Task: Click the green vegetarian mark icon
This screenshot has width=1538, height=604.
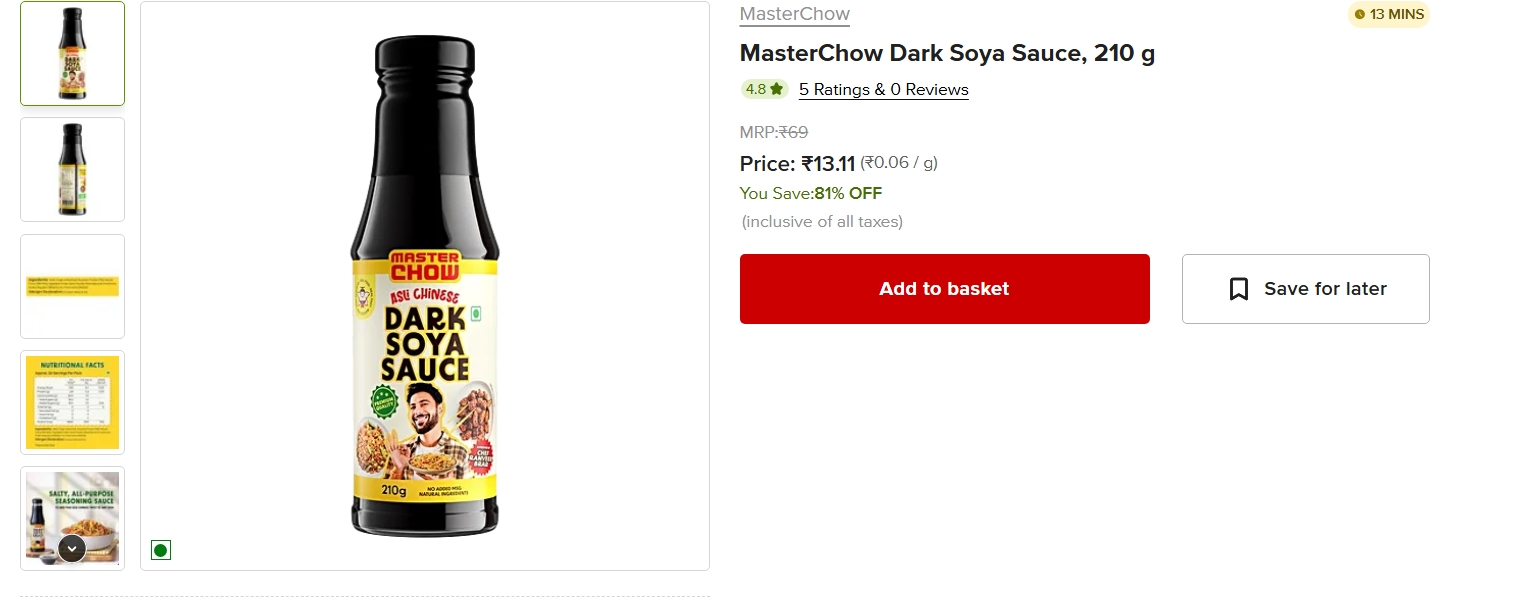Action: click(x=161, y=550)
